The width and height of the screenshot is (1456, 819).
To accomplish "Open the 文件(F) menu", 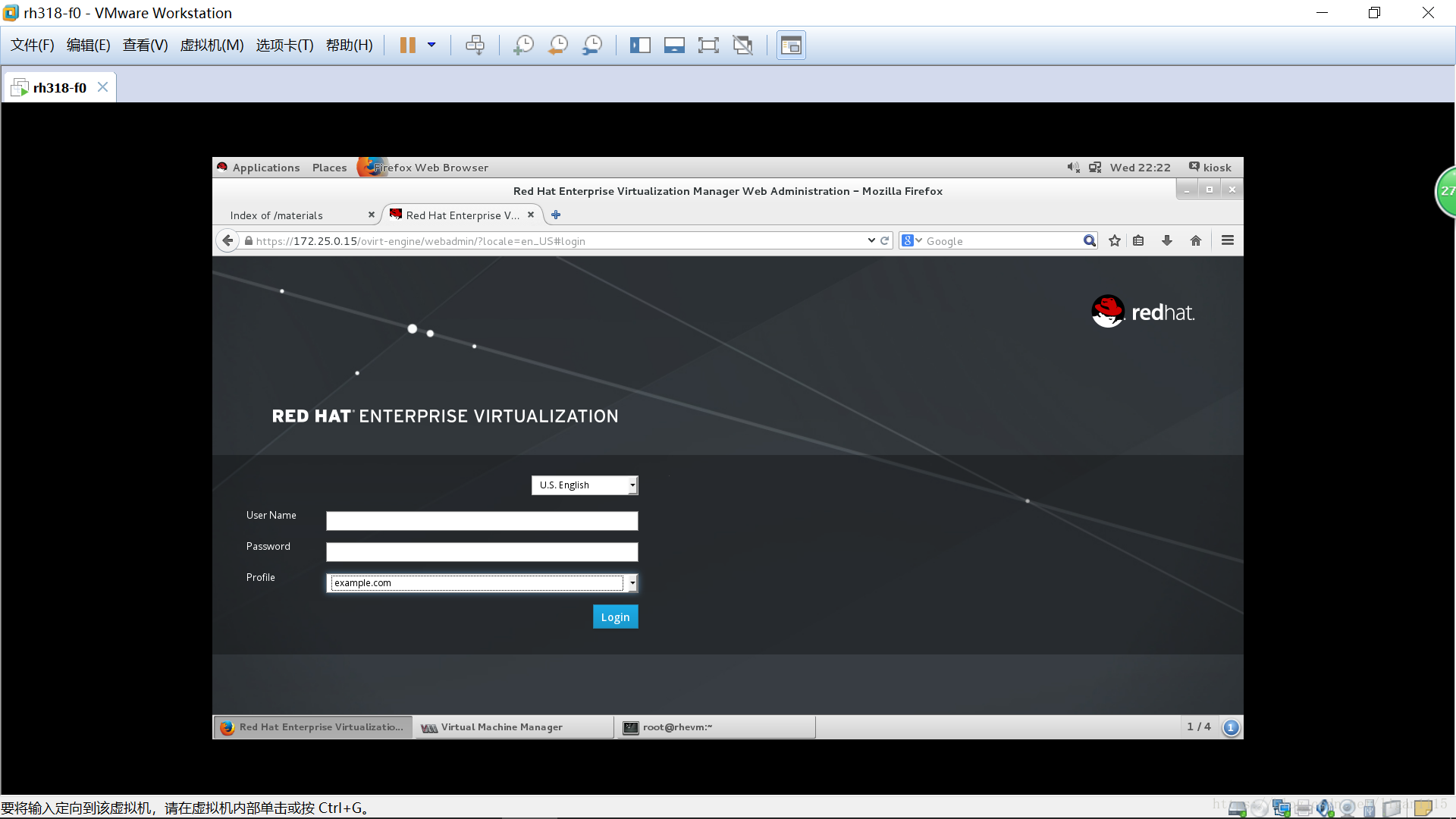I will point(33,45).
